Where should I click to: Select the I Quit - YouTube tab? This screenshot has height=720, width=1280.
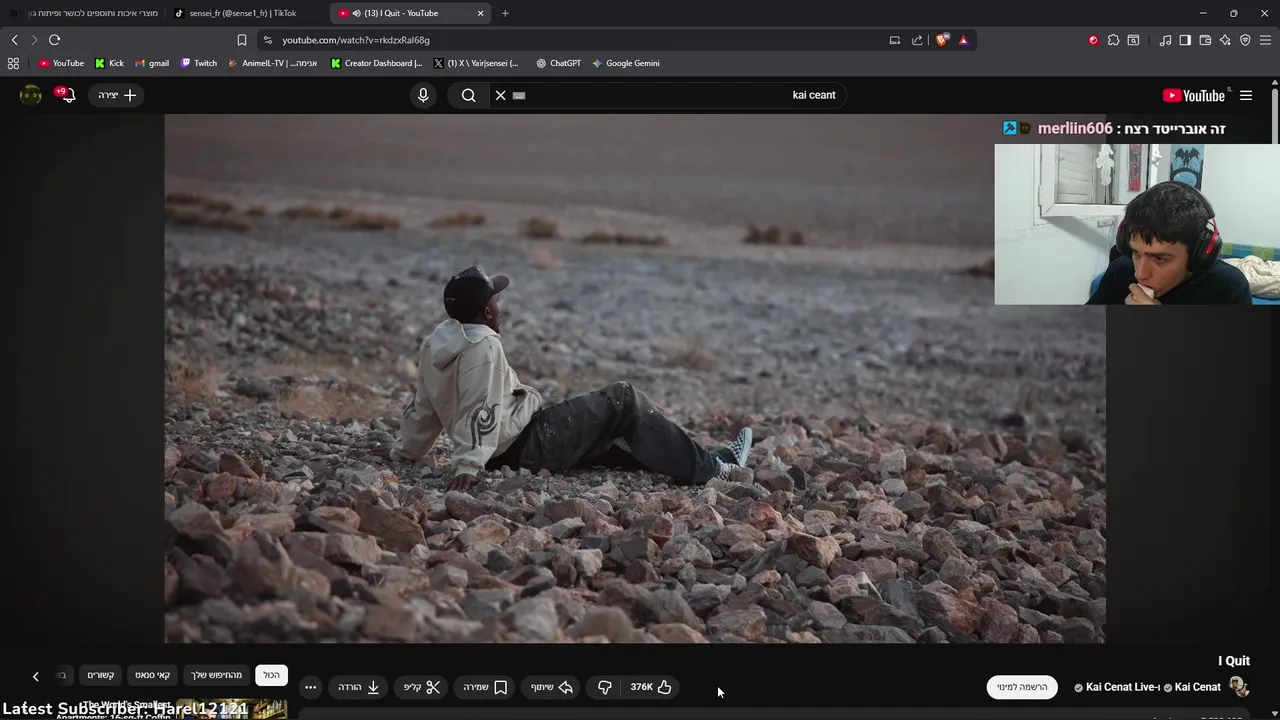(410, 13)
